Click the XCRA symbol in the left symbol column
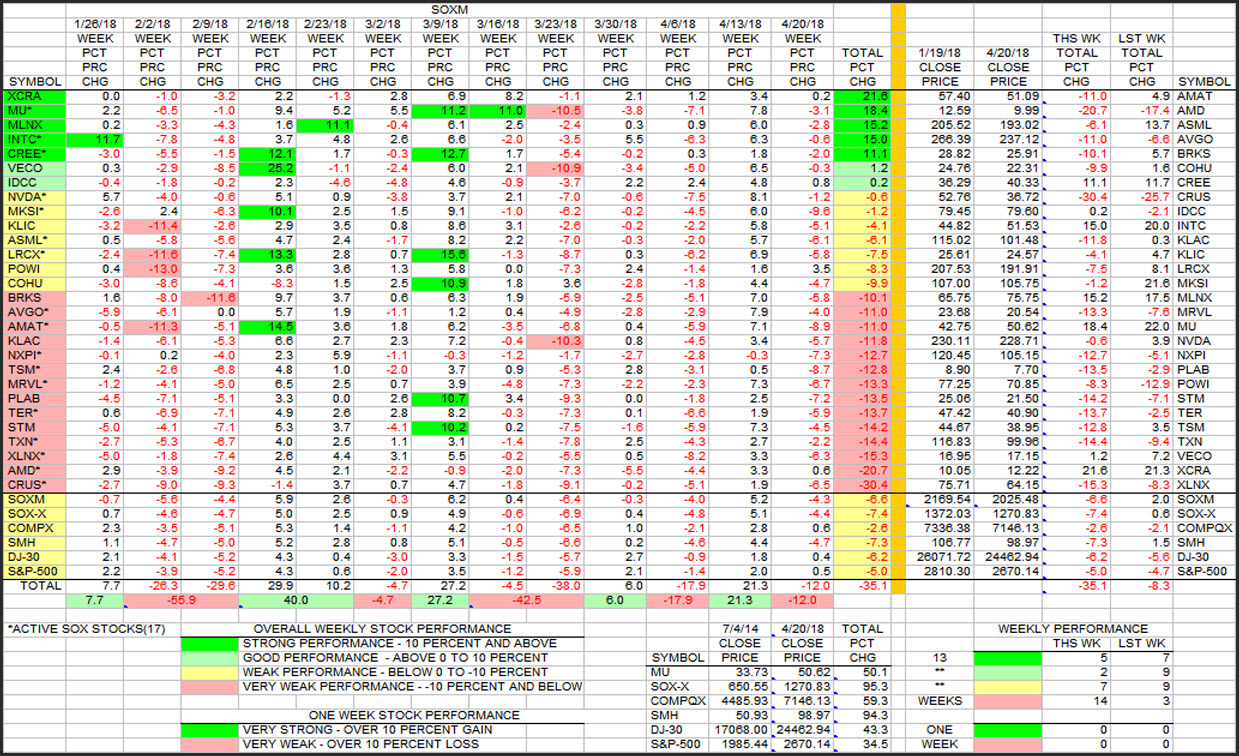Viewport: 1239px width, 756px height. click(36, 95)
